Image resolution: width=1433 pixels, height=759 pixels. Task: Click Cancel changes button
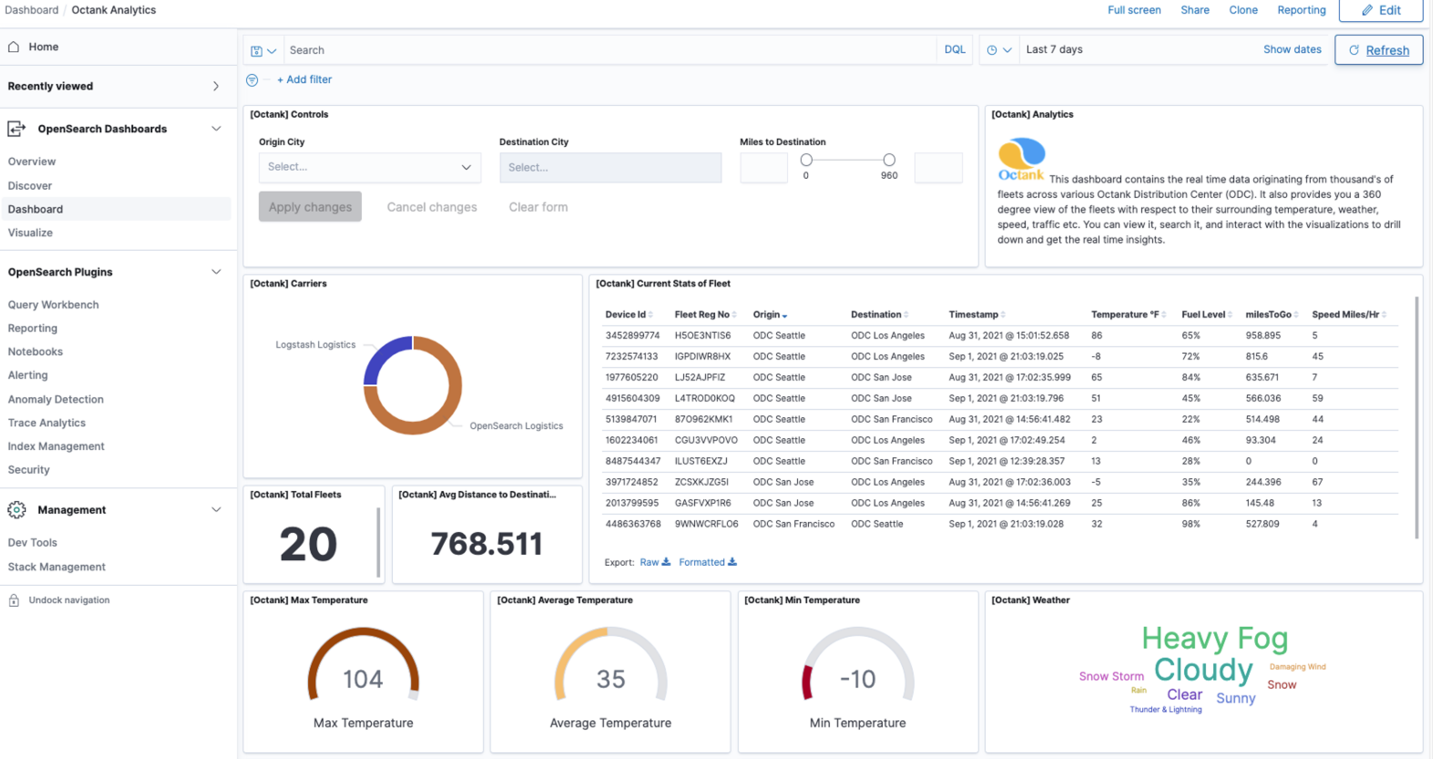432,207
